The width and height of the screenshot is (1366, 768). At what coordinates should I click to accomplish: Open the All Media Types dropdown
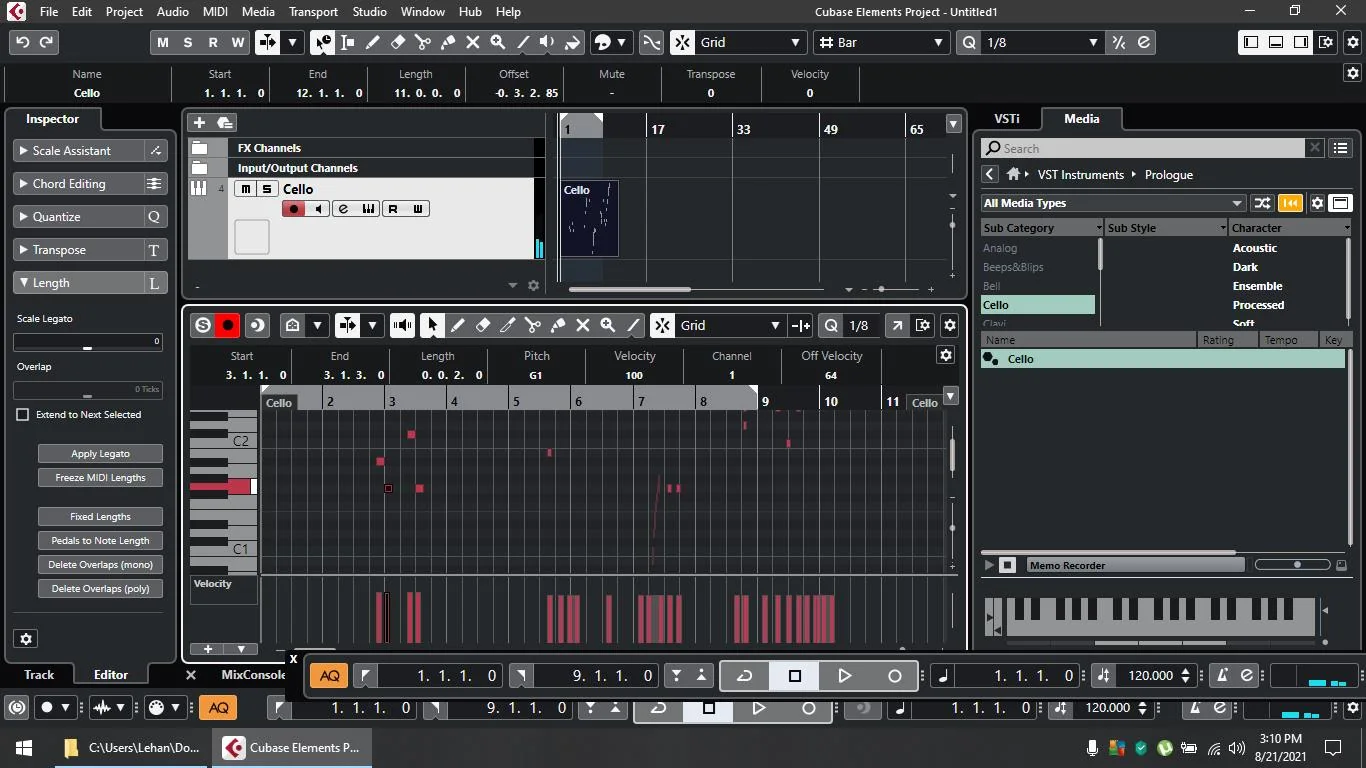coord(1113,203)
